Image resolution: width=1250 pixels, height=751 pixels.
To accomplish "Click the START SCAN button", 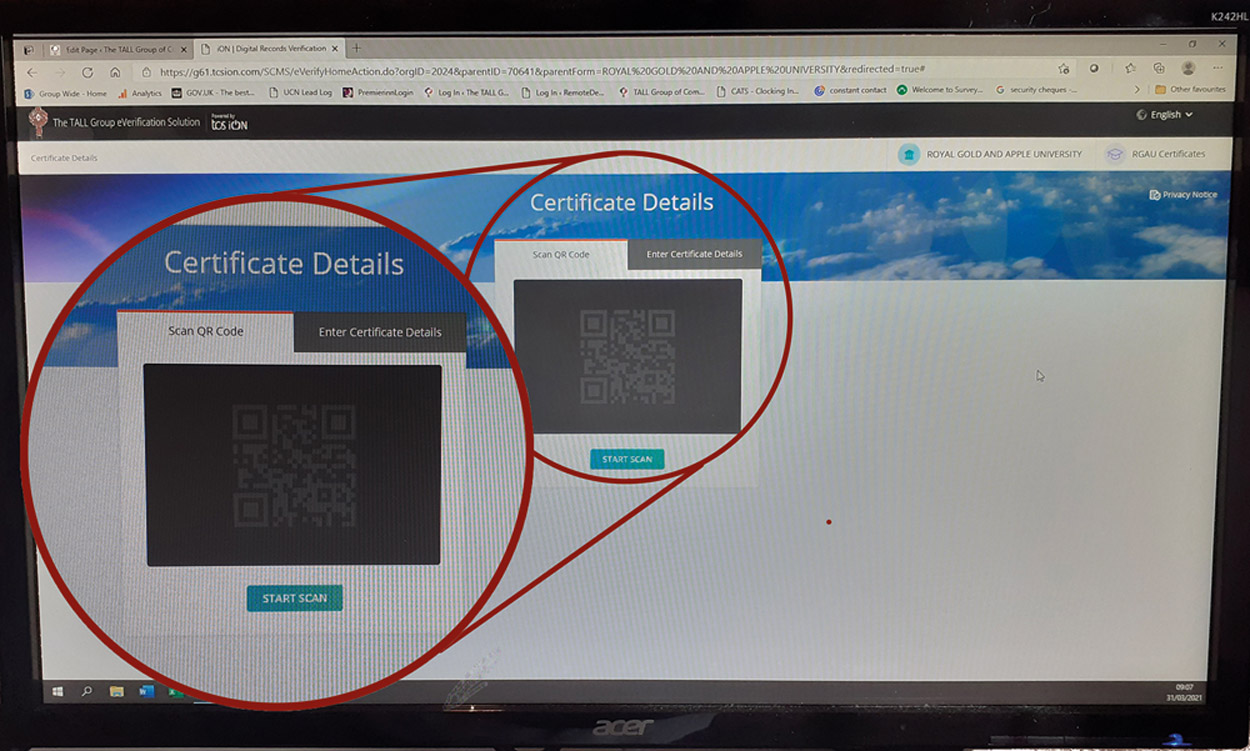I will [x=627, y=459].
